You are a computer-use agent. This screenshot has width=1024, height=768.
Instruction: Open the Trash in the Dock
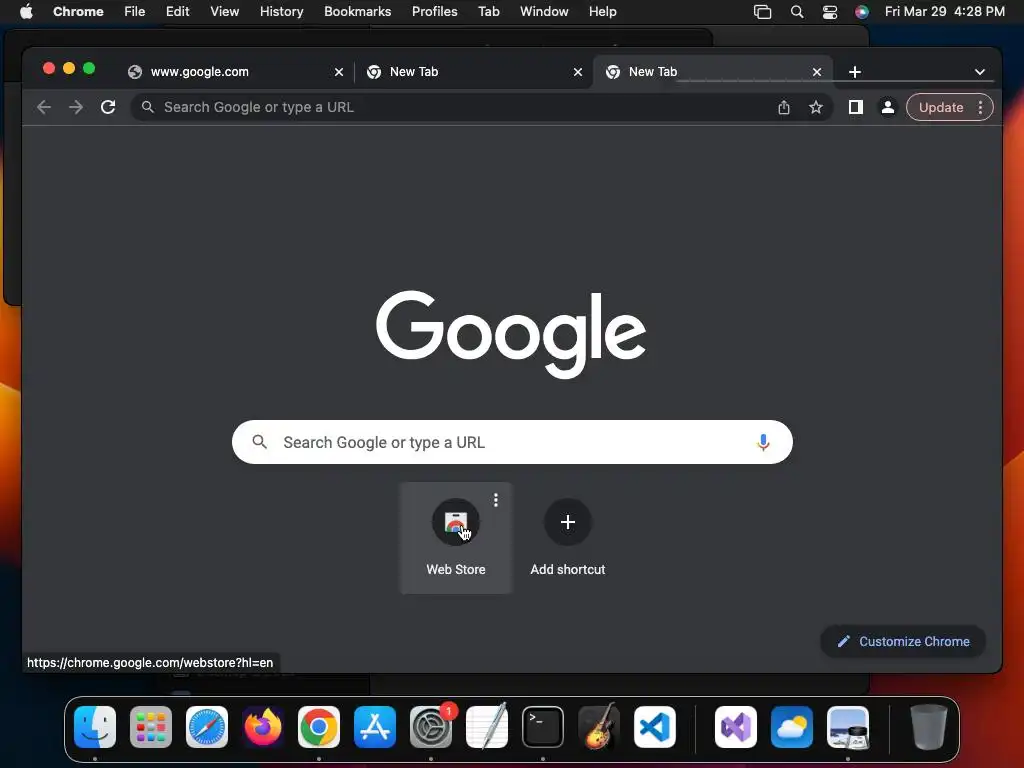click(929, 727)
